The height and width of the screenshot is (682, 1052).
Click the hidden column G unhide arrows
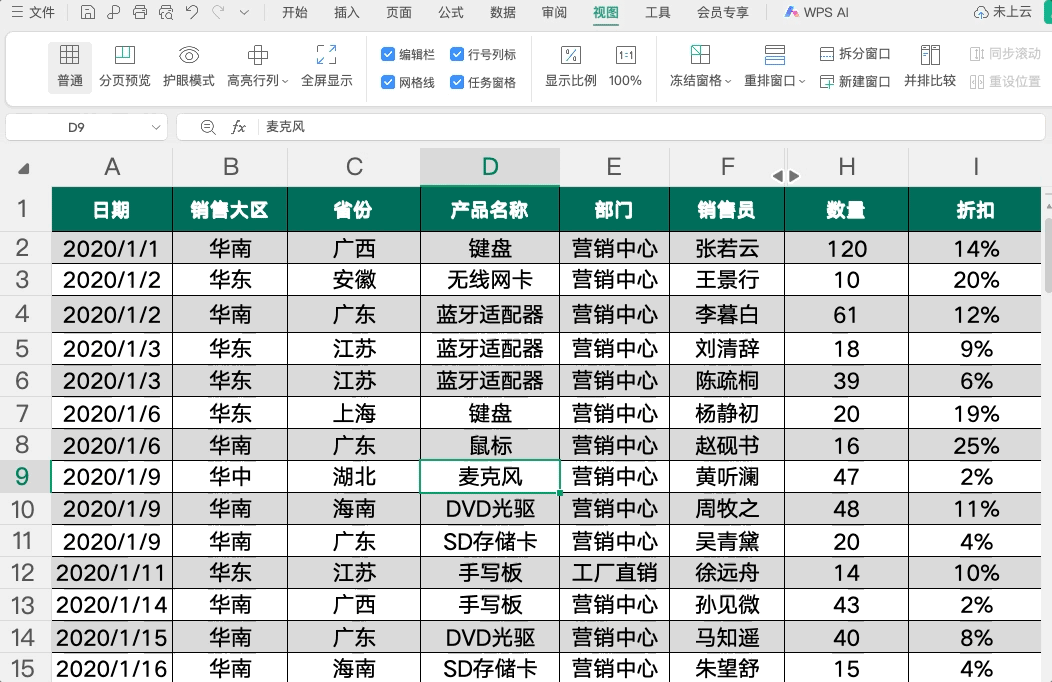click(786, 176)
